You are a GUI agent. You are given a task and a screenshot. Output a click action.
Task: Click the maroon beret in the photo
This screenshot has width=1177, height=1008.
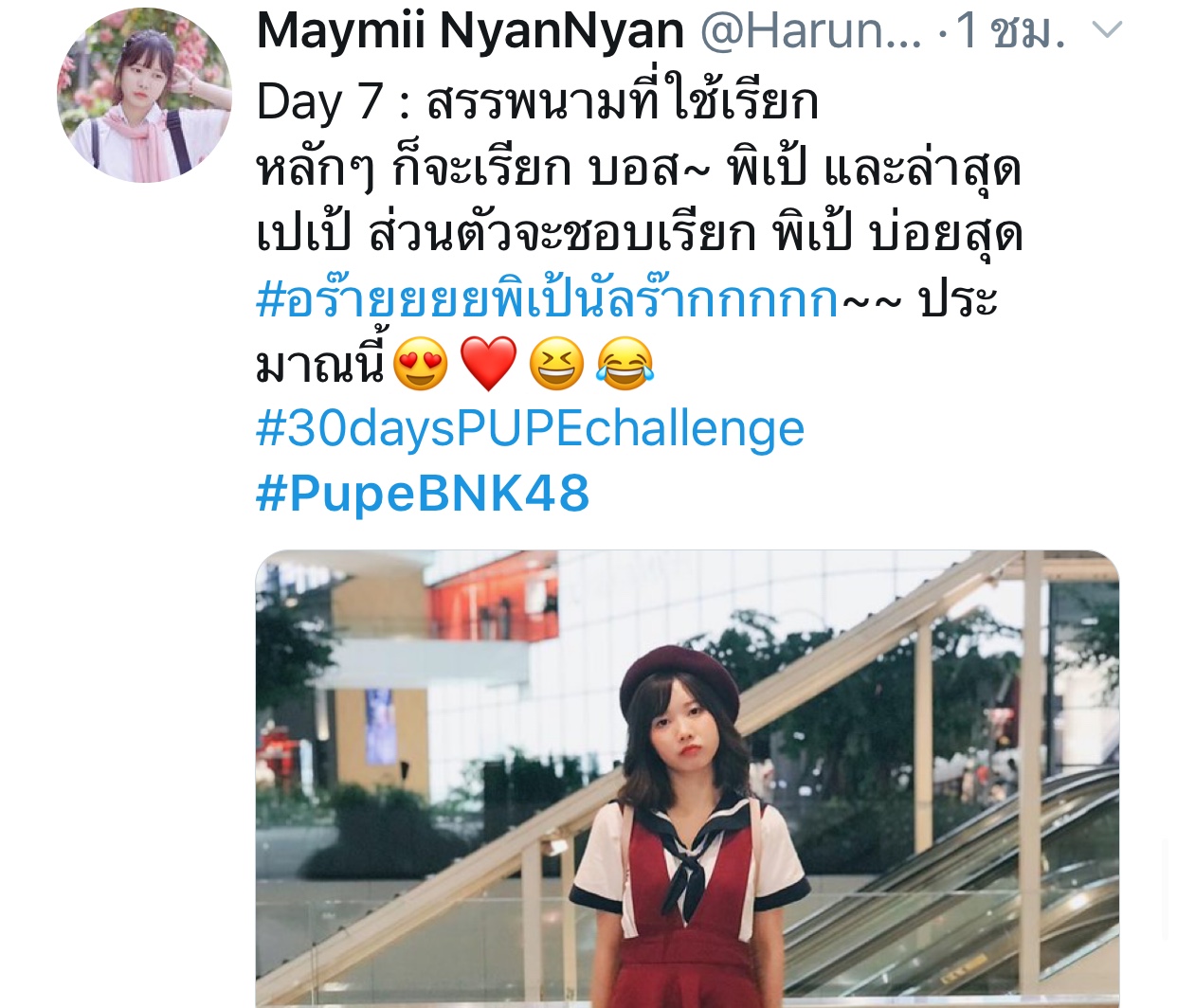pyautogui.click(x=679, y=680)
